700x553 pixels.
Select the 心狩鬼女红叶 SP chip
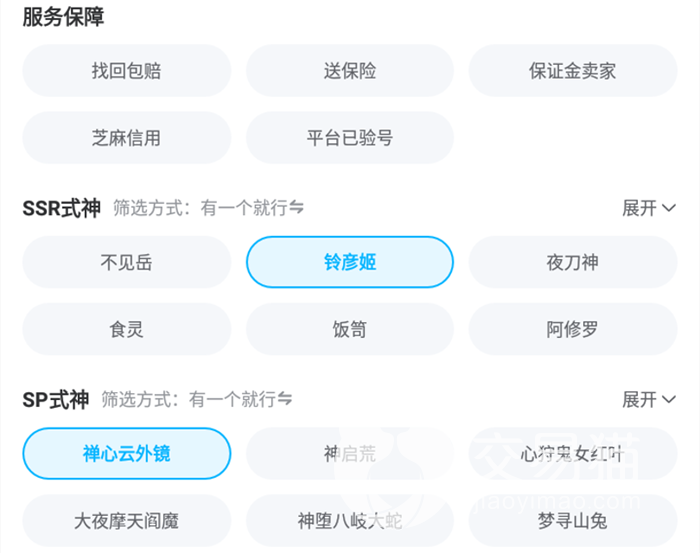click(x=573, y=454)
